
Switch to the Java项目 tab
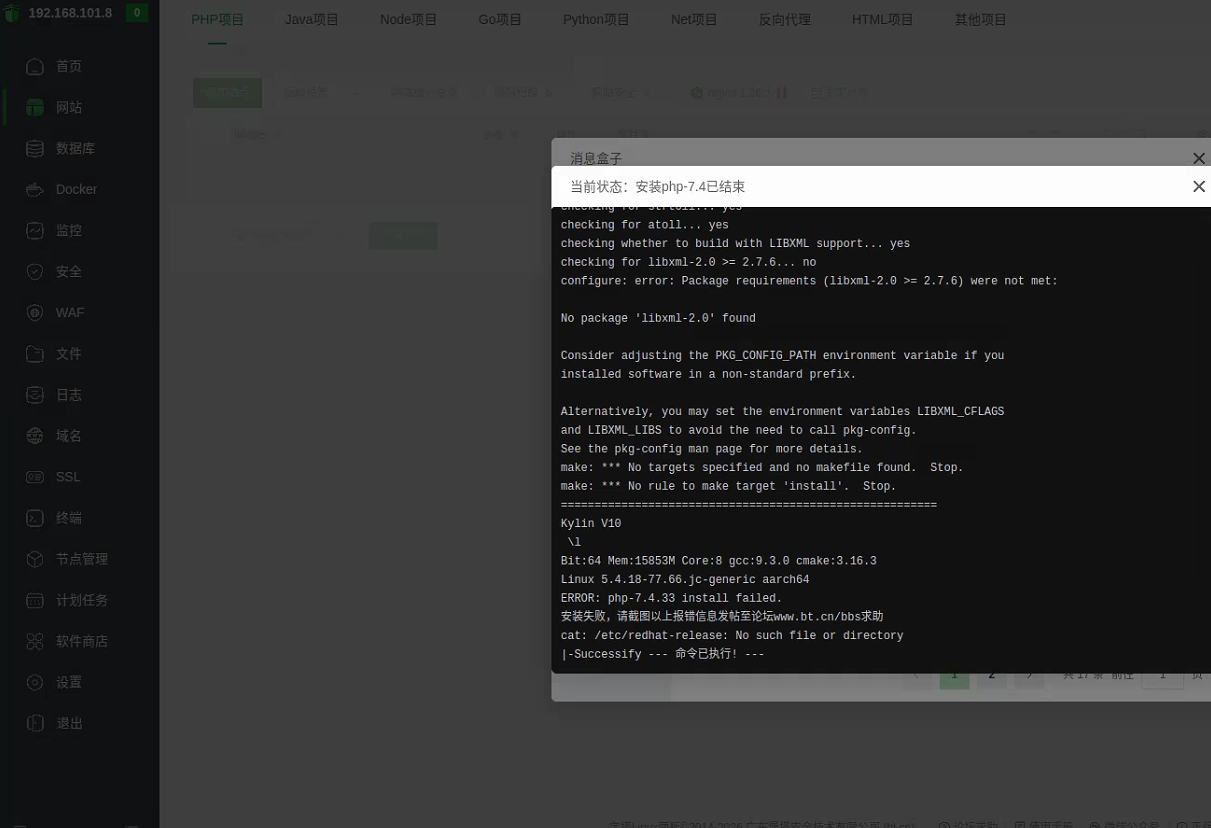pos(312,20)
